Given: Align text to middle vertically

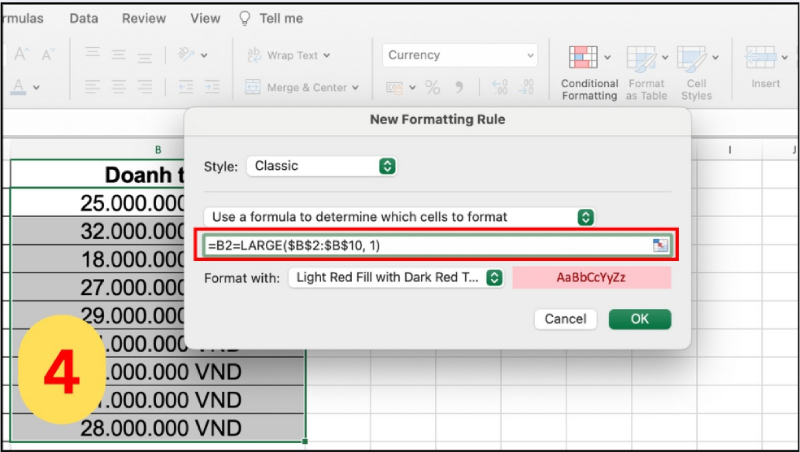Looking at the screenshot, I should [x=118, y=54].
